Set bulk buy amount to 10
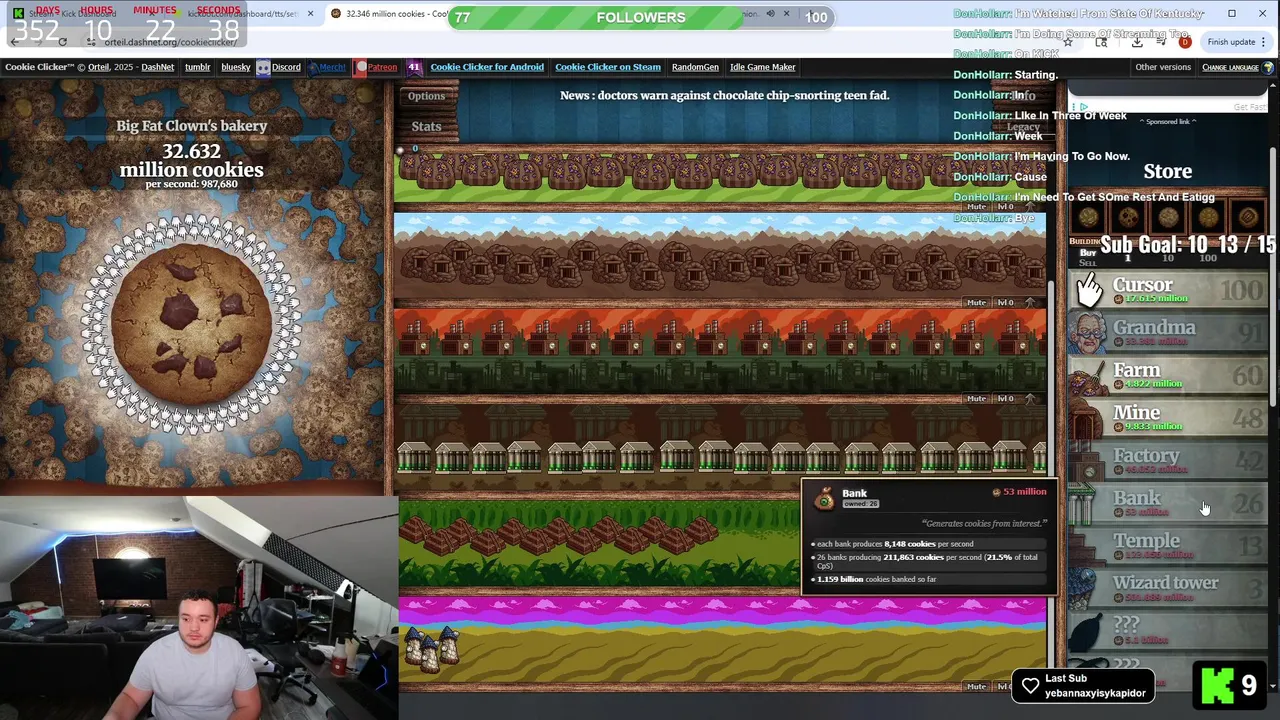The height and width of the screenshot is (720, 1280). coord(1168,258)
